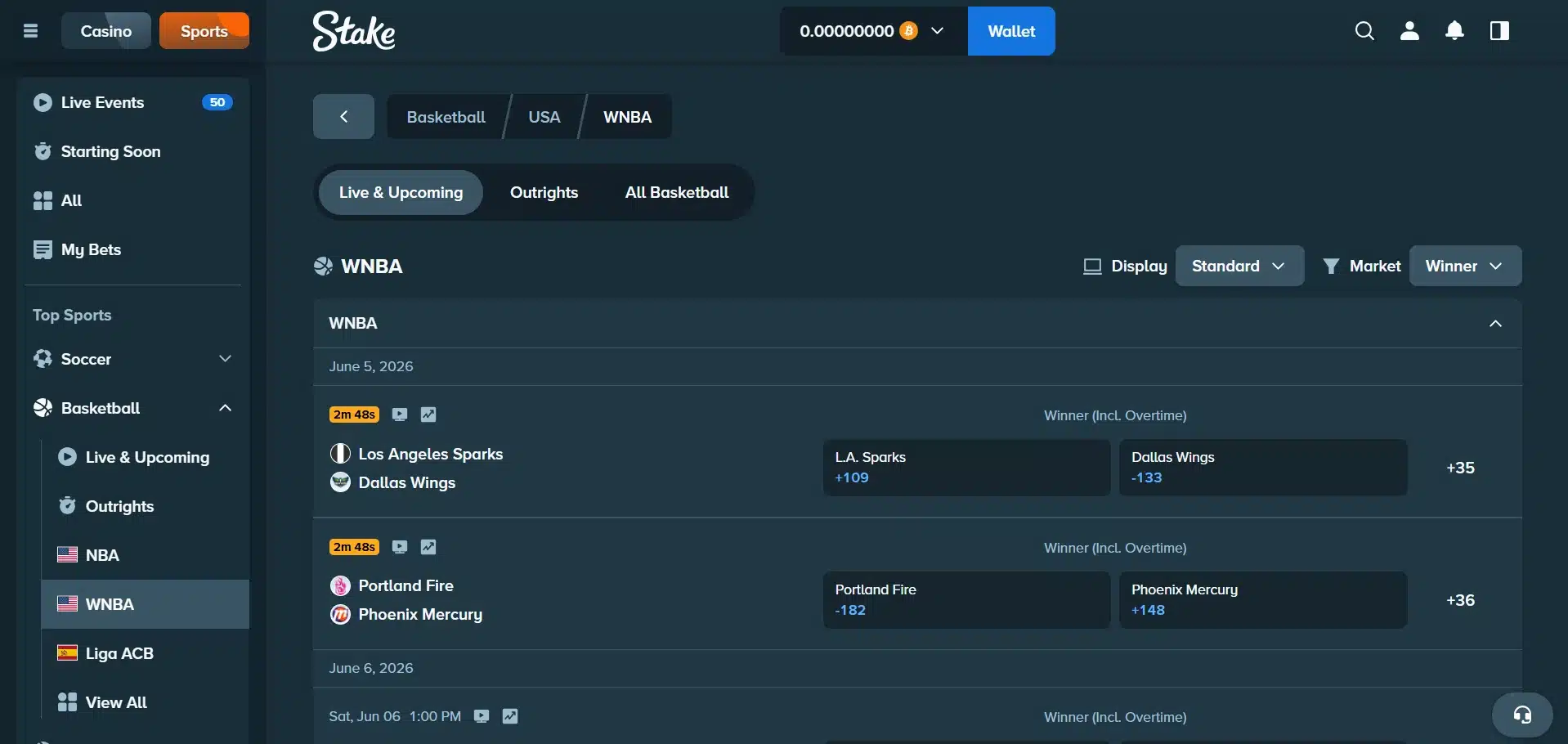Open the user profile icon
Screen dimensions: 1568x744
[x=1409, y=31]
